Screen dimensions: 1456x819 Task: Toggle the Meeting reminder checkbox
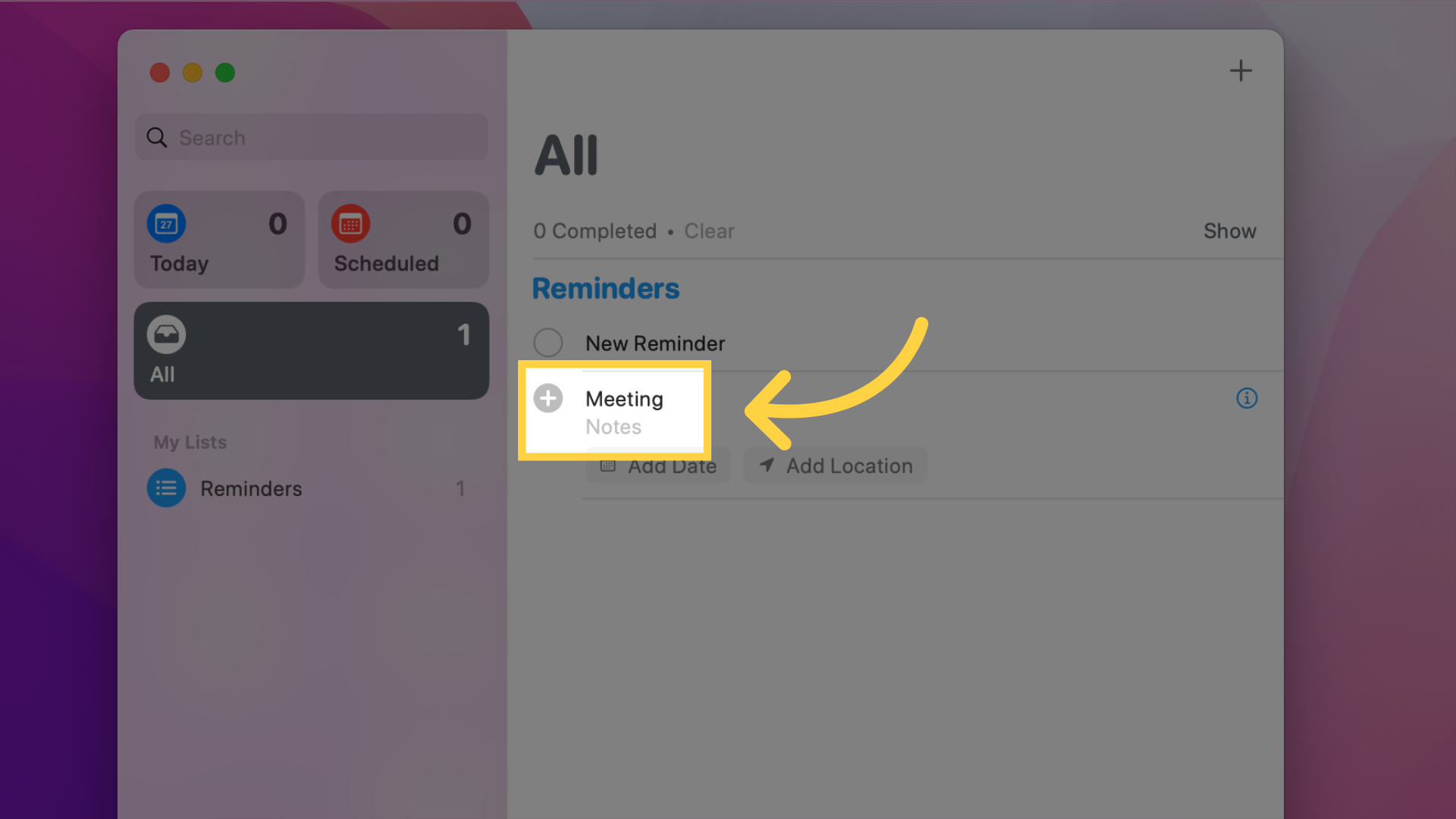tap(549, 397)
